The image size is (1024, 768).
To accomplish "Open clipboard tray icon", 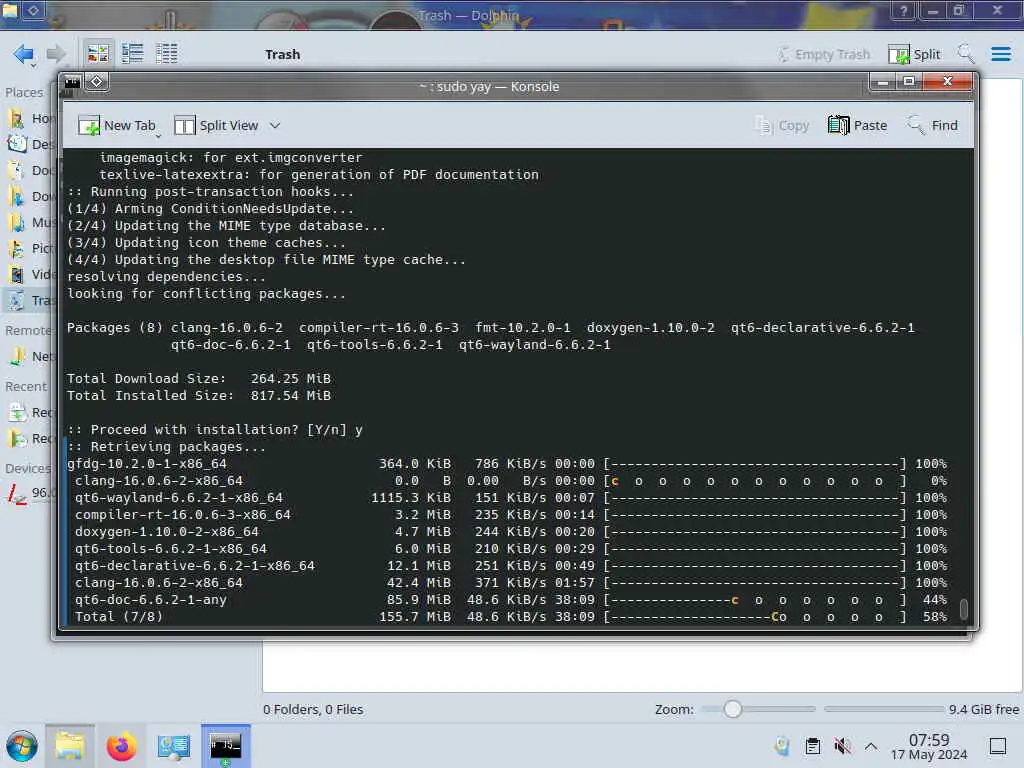I will coord(812,746).
